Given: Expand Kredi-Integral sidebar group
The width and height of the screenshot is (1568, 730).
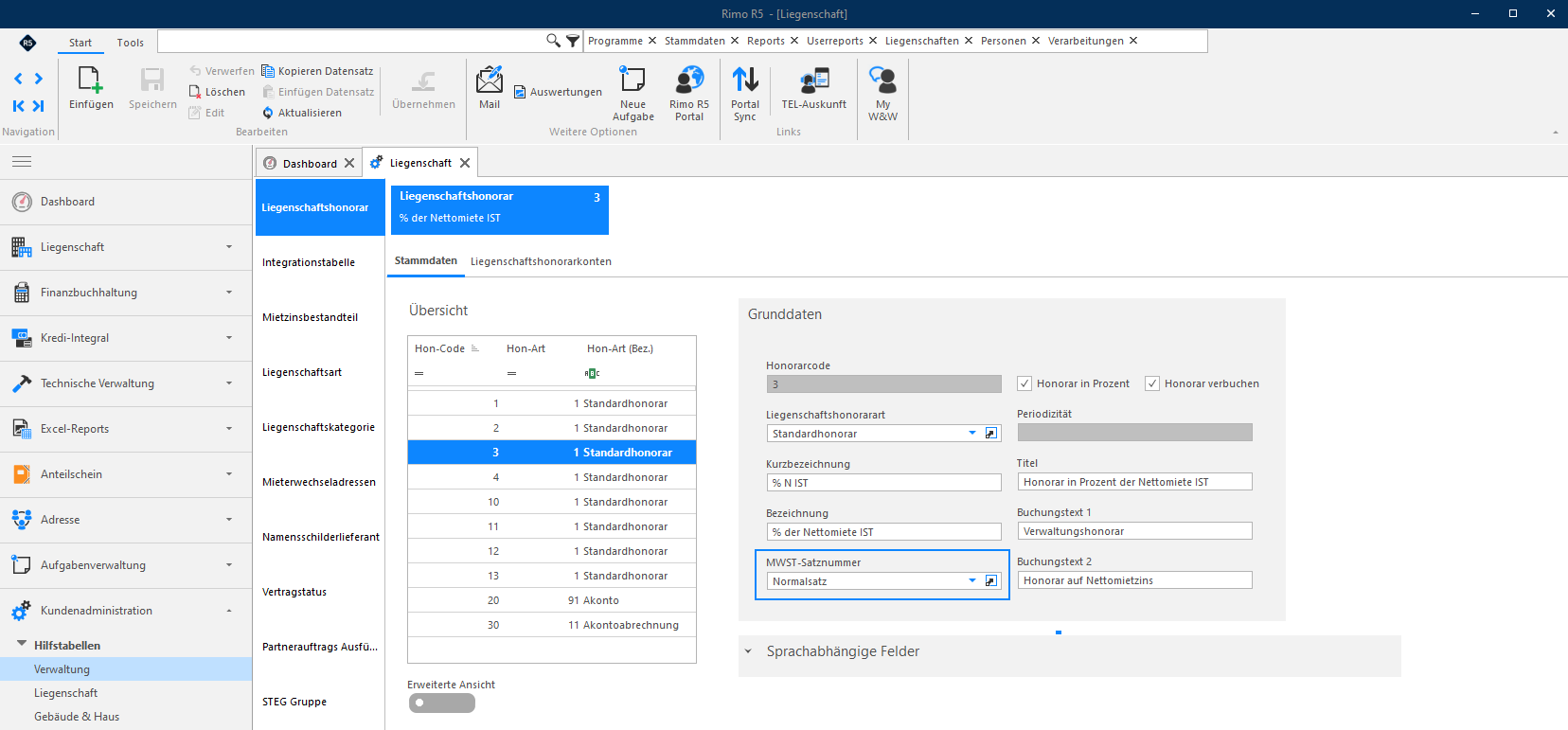Looking at the screenshot, I should click(x=229, y=338).
